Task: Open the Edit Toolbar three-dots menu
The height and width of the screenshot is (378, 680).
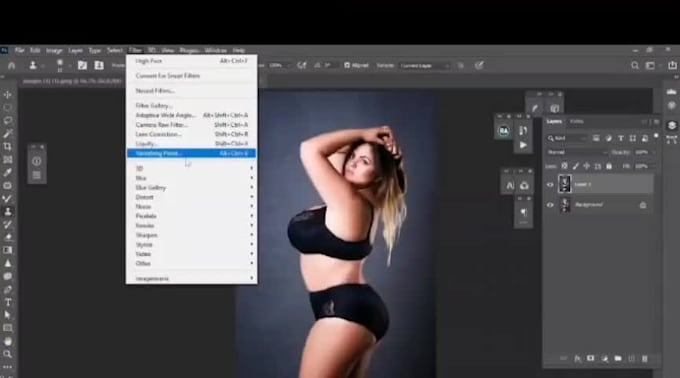Action: click(7, 367)
